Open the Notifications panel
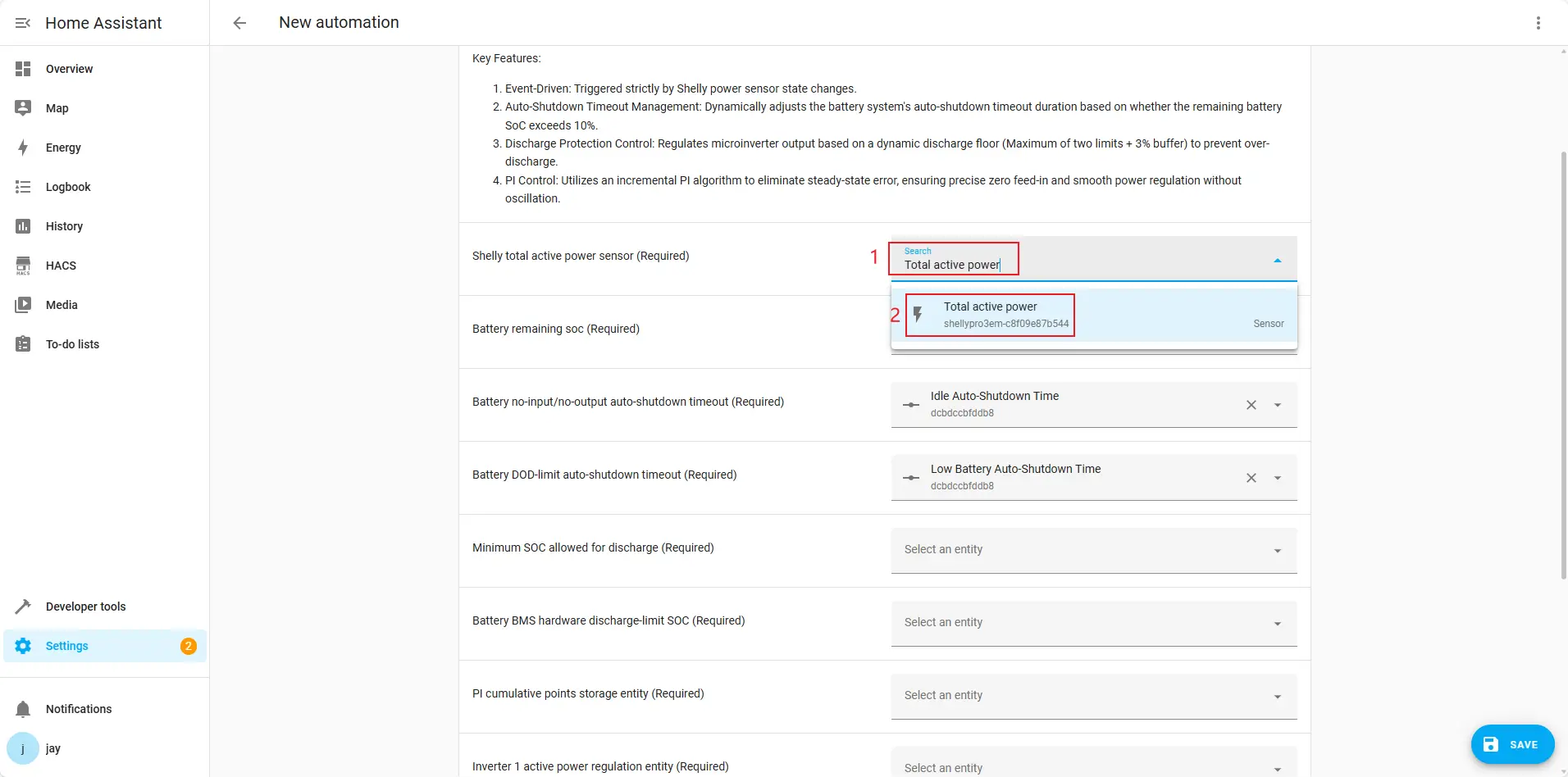The image size is (1568, 777). click(x=79, y=709)
